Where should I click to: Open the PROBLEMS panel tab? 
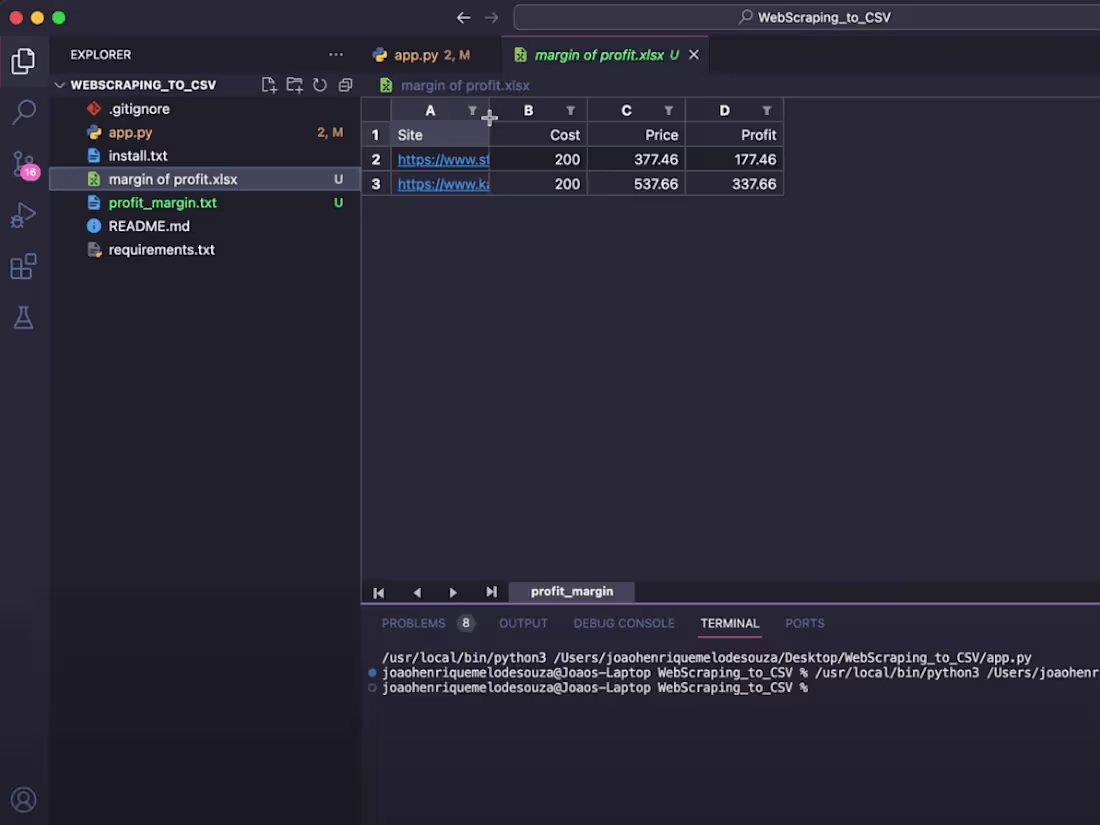pyautogui.click(x=413, y=623)
